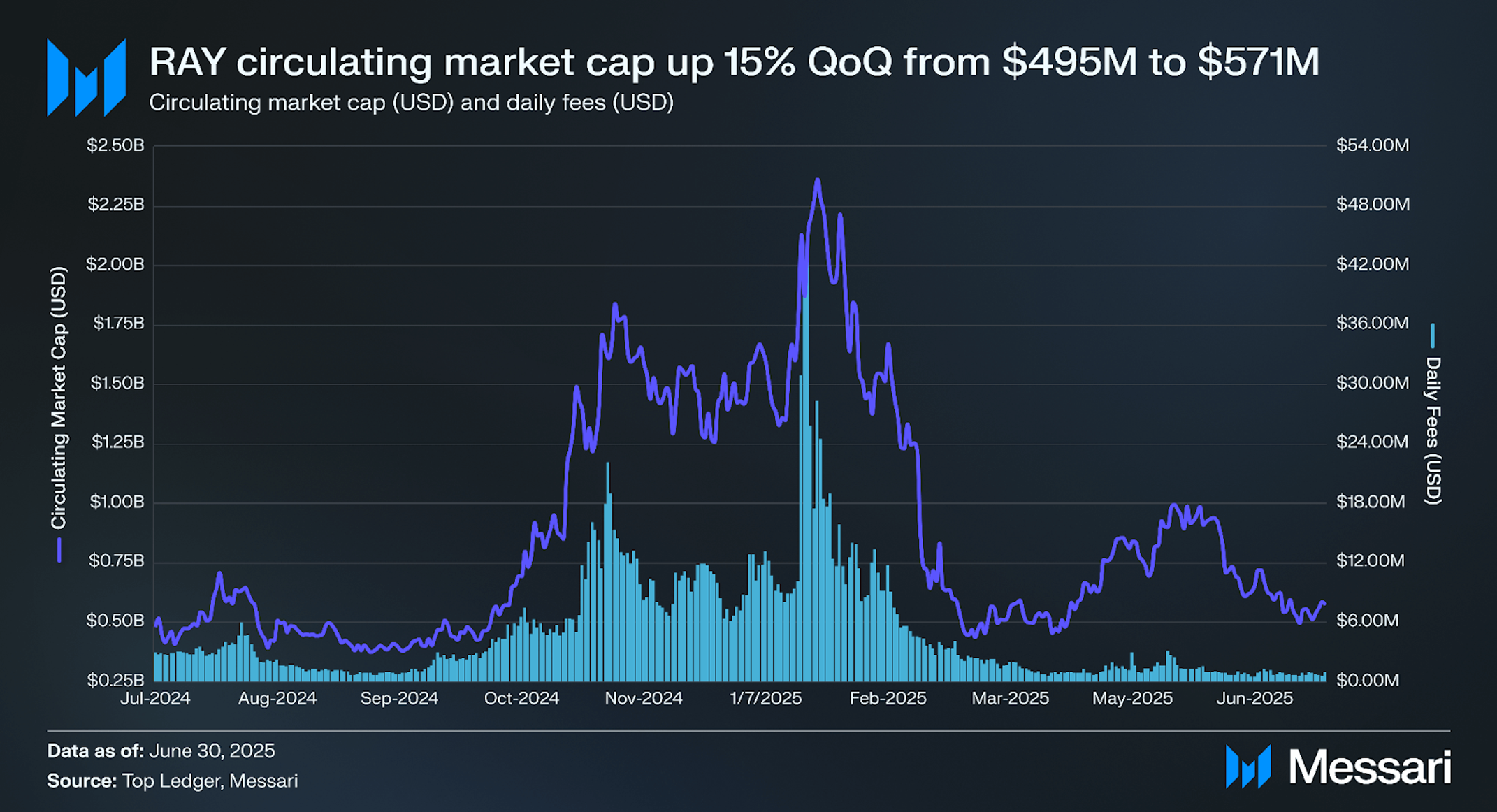
Task: Click the chart title about RAY market cap
Action: click(734, 61)
